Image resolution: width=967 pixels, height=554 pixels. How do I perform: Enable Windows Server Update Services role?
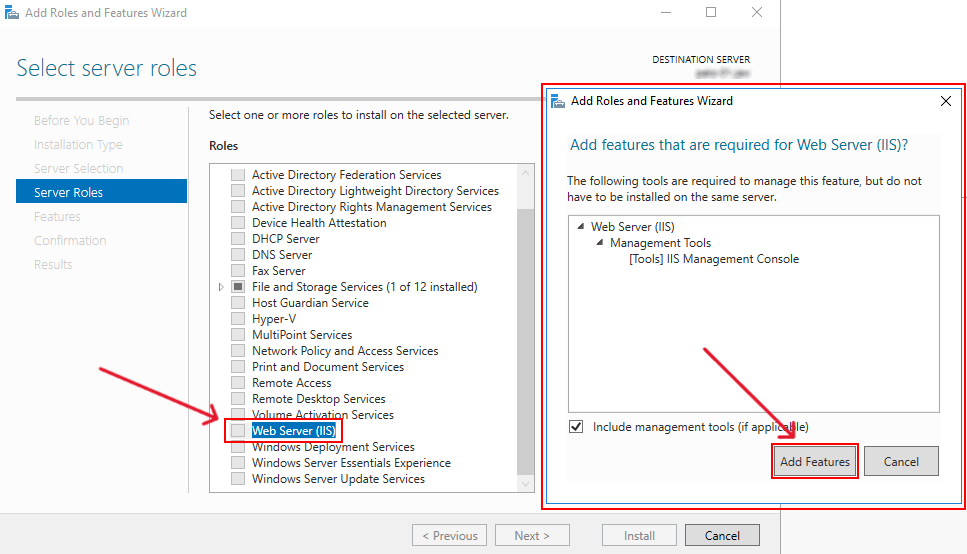(238, 479)
